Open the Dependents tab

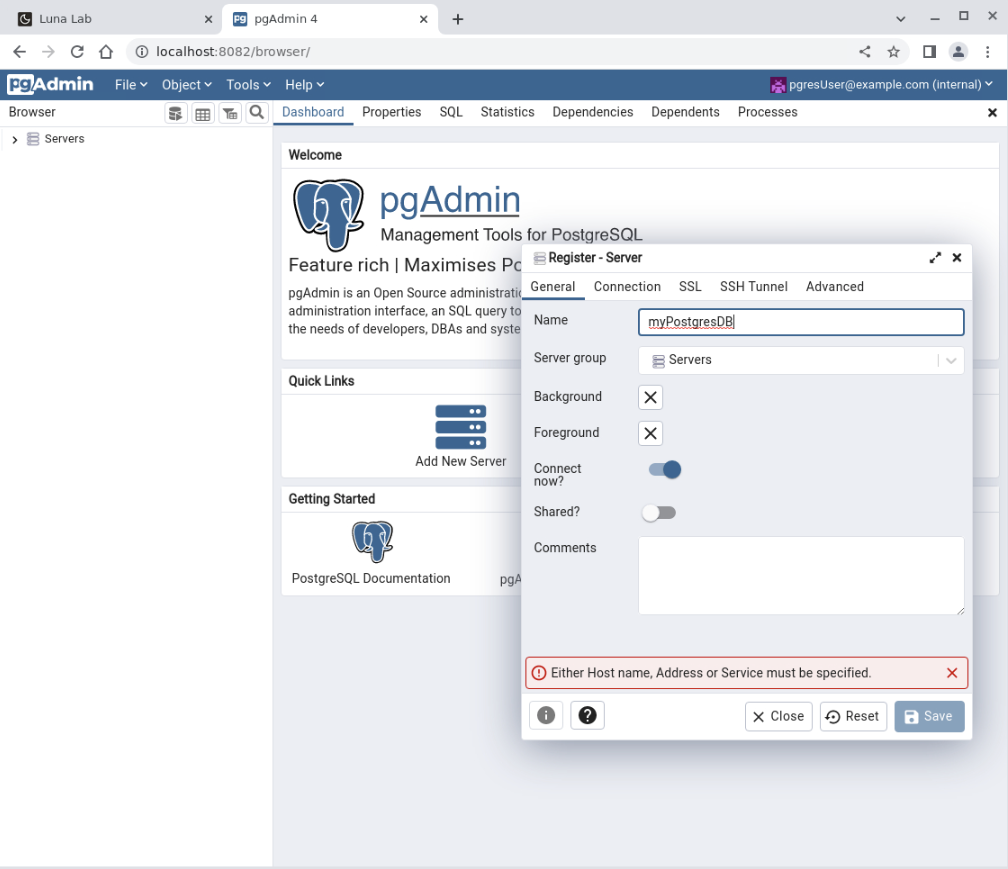coord(685,112)
